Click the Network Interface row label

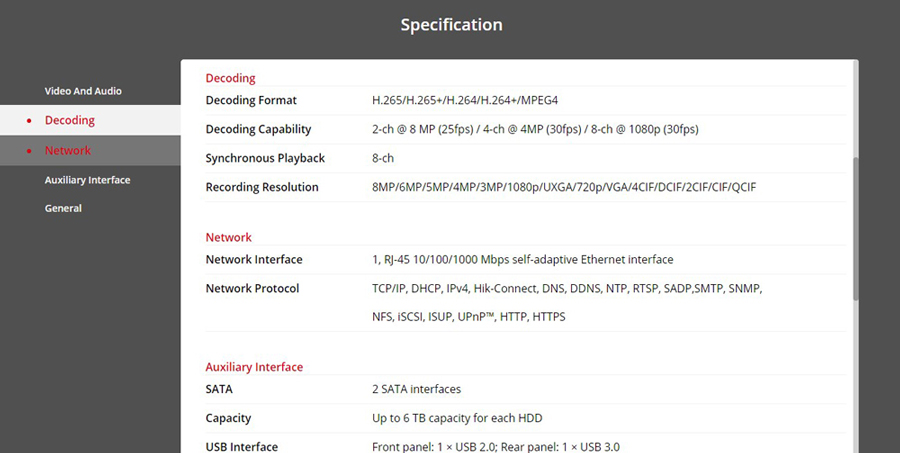coord(254,259)
